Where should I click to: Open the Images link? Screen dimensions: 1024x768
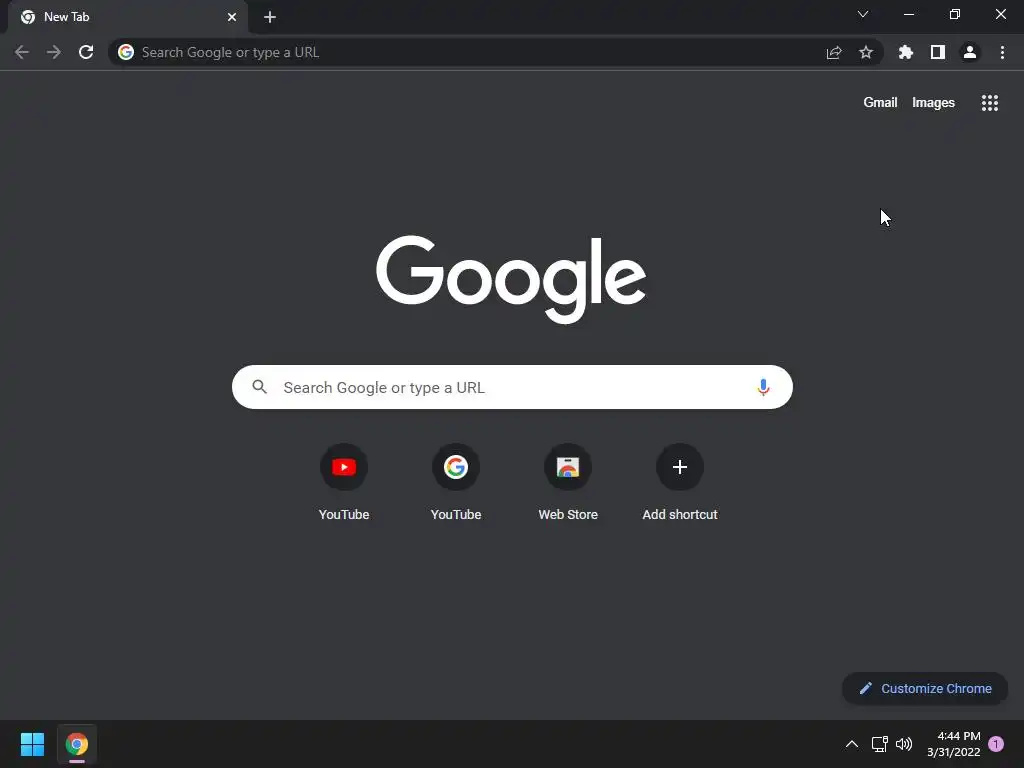(933, 103)
